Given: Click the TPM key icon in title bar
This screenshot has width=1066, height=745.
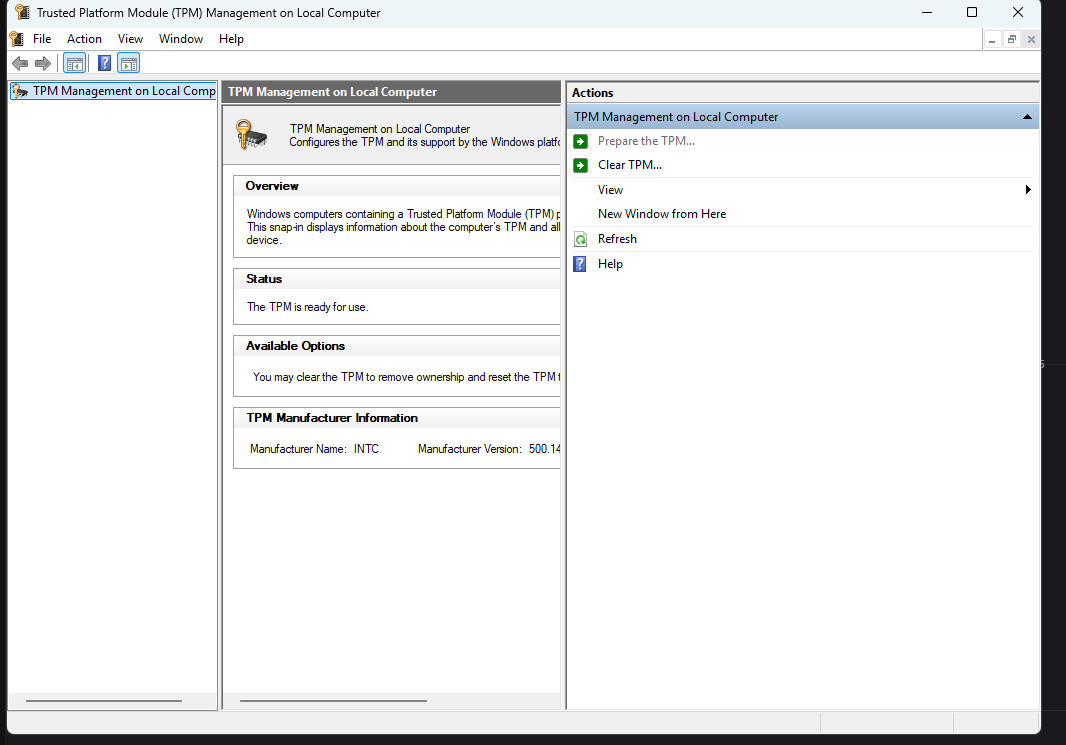Looking at the screenshot, I should [22, 12].
